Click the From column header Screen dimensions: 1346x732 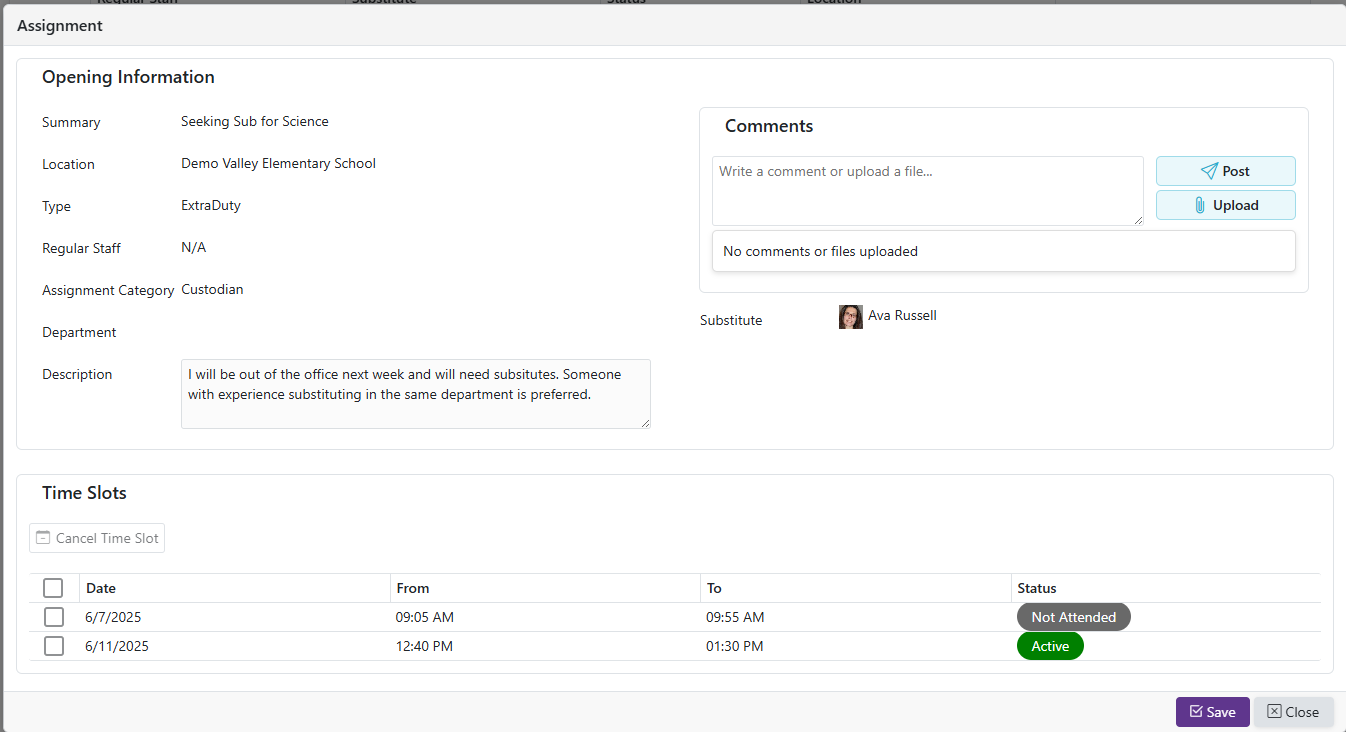[413, 588]
